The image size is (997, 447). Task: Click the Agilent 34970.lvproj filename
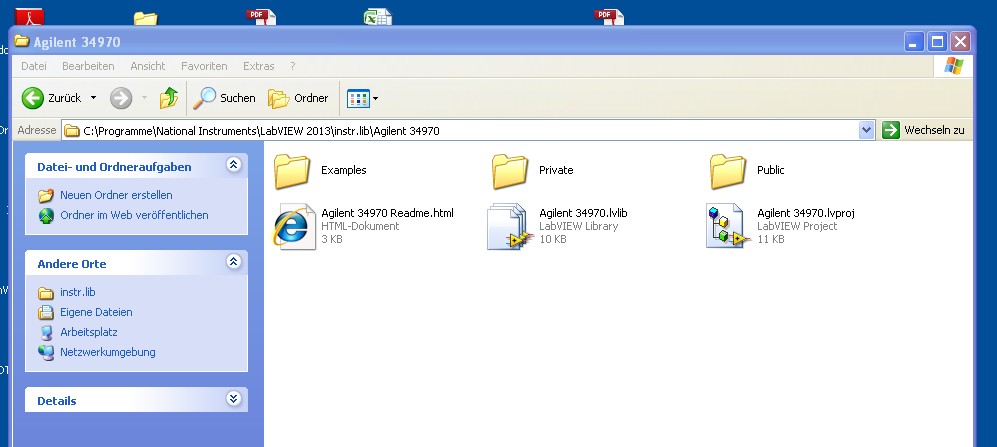[x=806, y=213]
